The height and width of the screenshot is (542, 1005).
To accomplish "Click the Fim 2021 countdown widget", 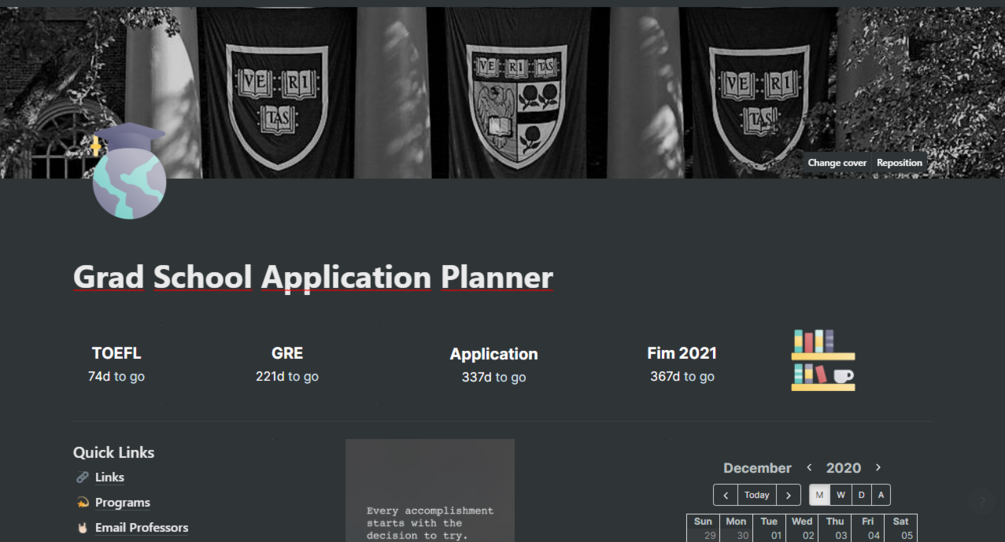I will tap(682, 364).
